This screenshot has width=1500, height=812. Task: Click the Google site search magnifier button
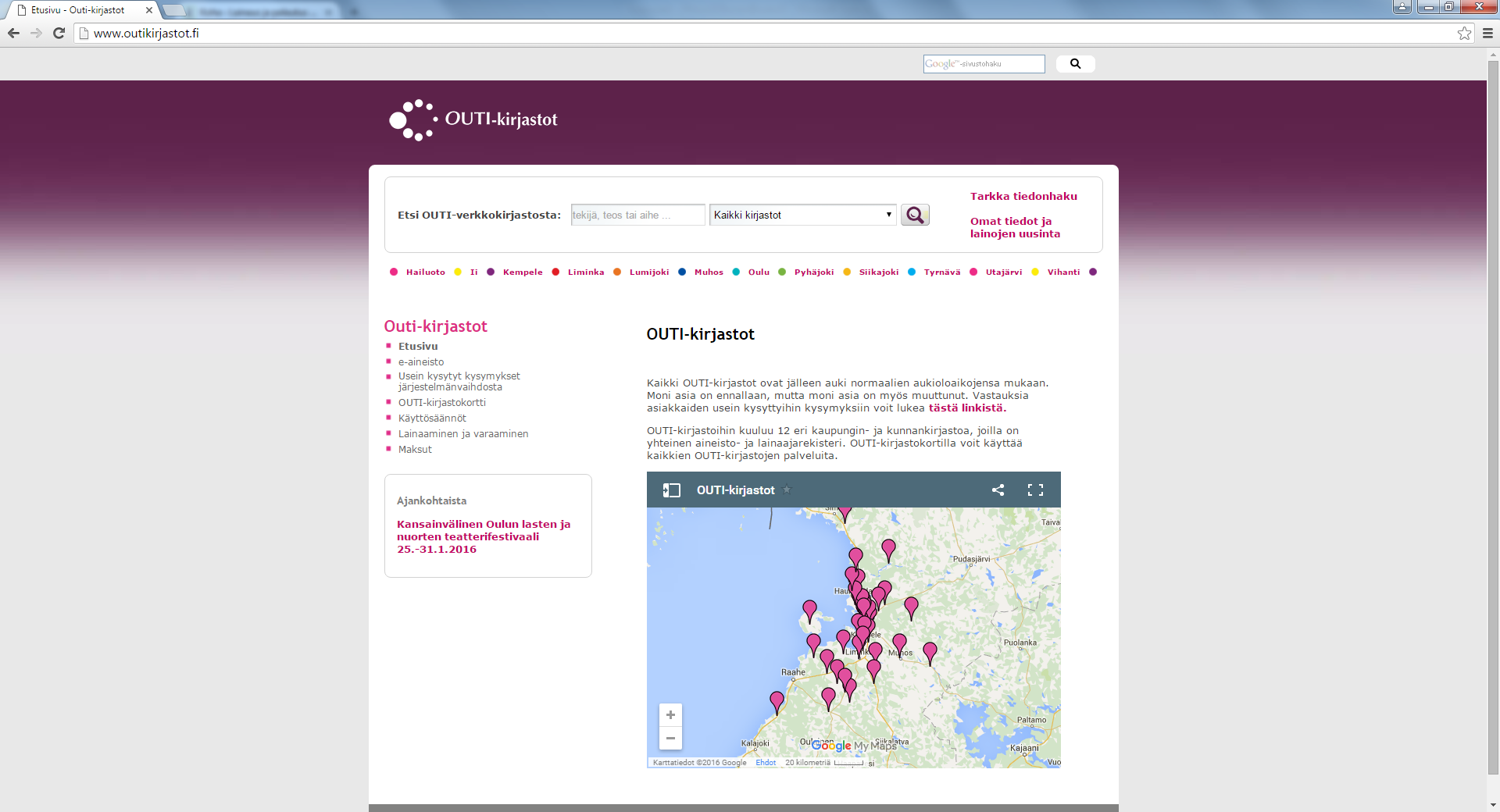[x=1075, y=64]
